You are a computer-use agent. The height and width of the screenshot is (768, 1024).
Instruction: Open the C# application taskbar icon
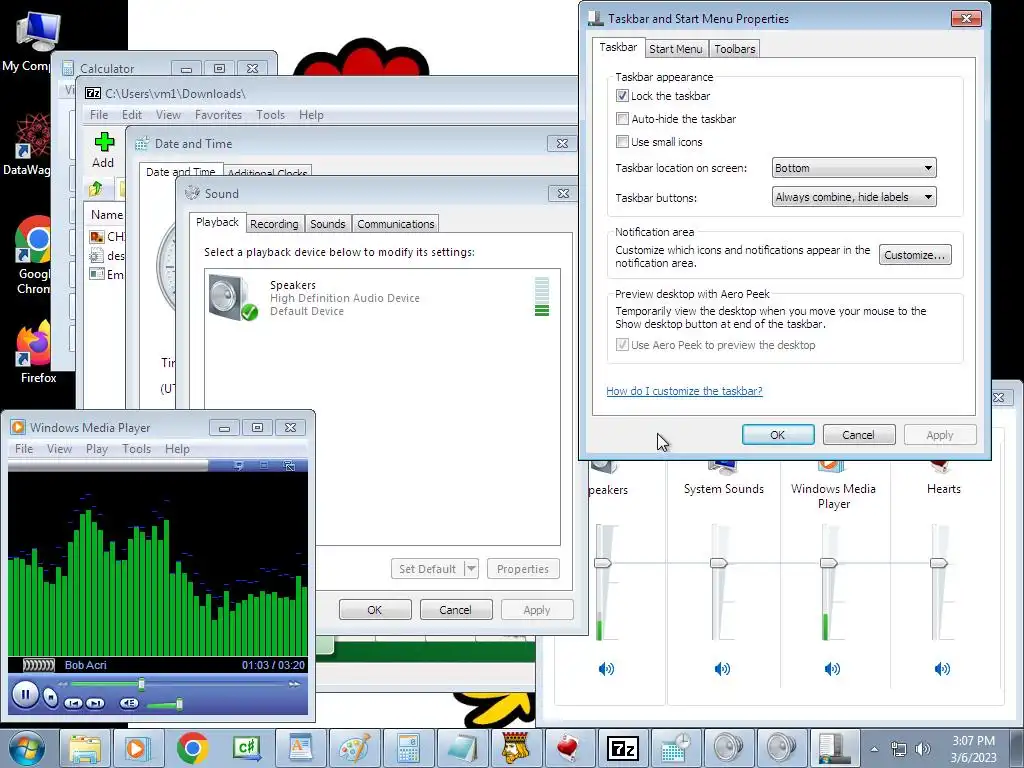pyautogui.click(x=246, y=748)
